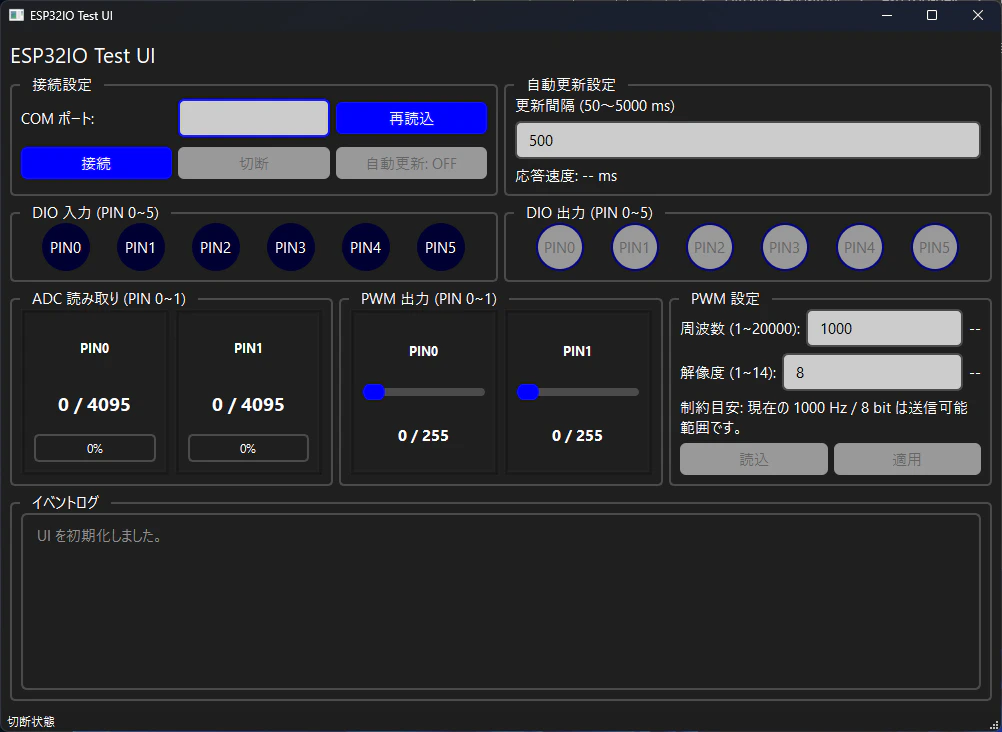The image size is (1002, 732).
Task: Open the COM ポート combo box
Action: [254, 118]
